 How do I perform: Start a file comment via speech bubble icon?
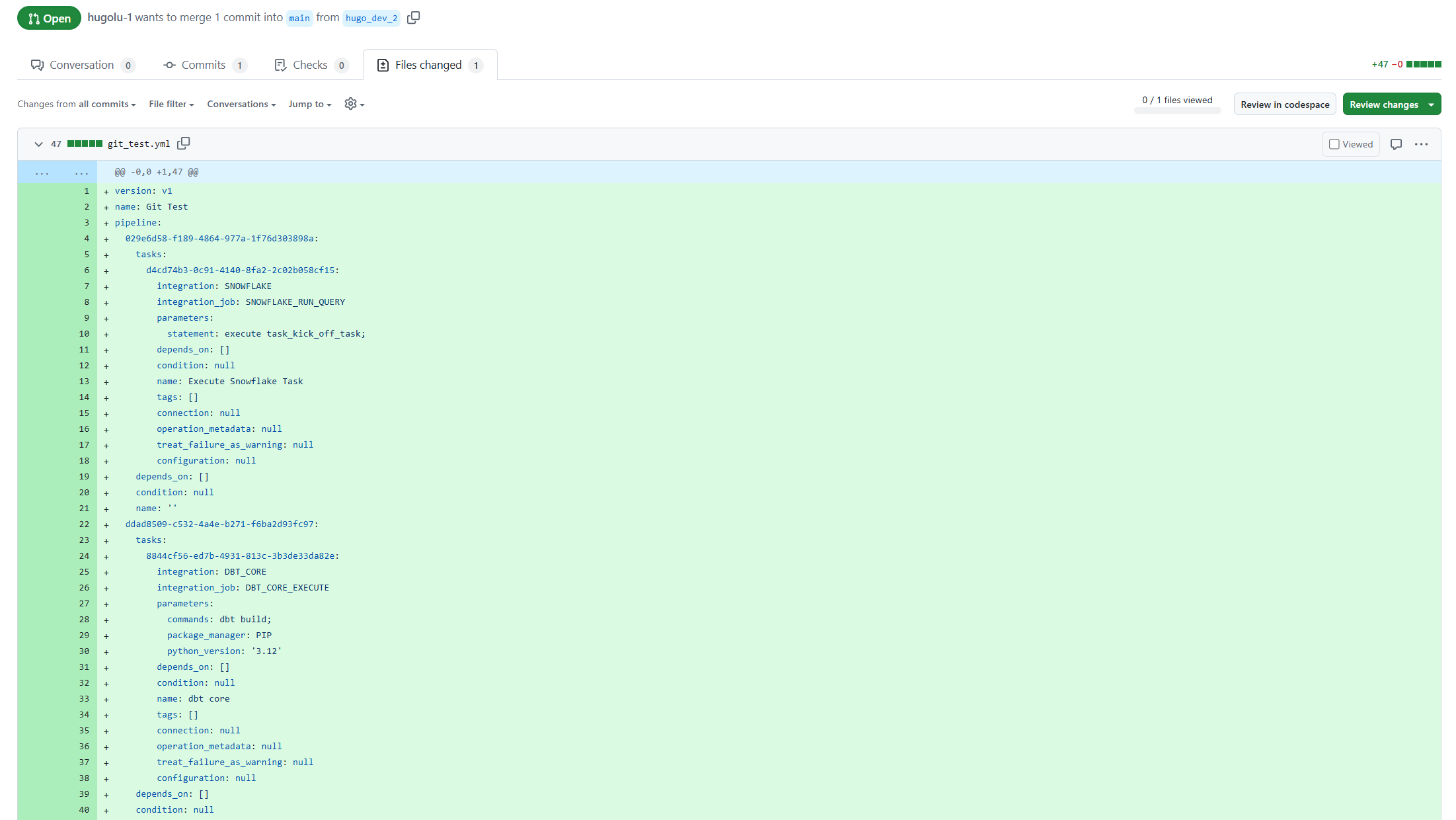click(x=1397, y=143)
